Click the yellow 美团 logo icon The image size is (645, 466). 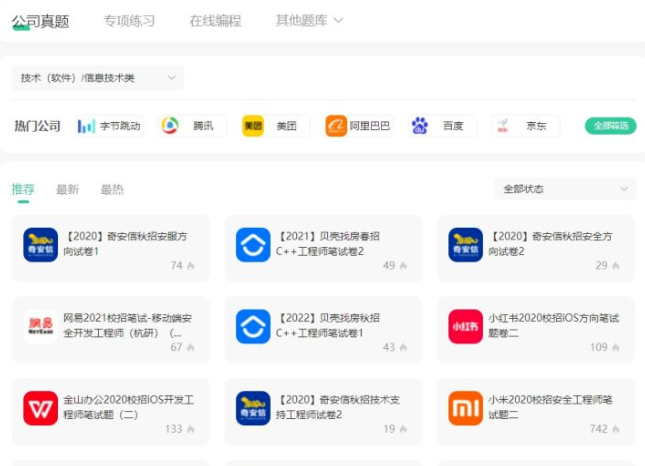click(x=253, y=126)
